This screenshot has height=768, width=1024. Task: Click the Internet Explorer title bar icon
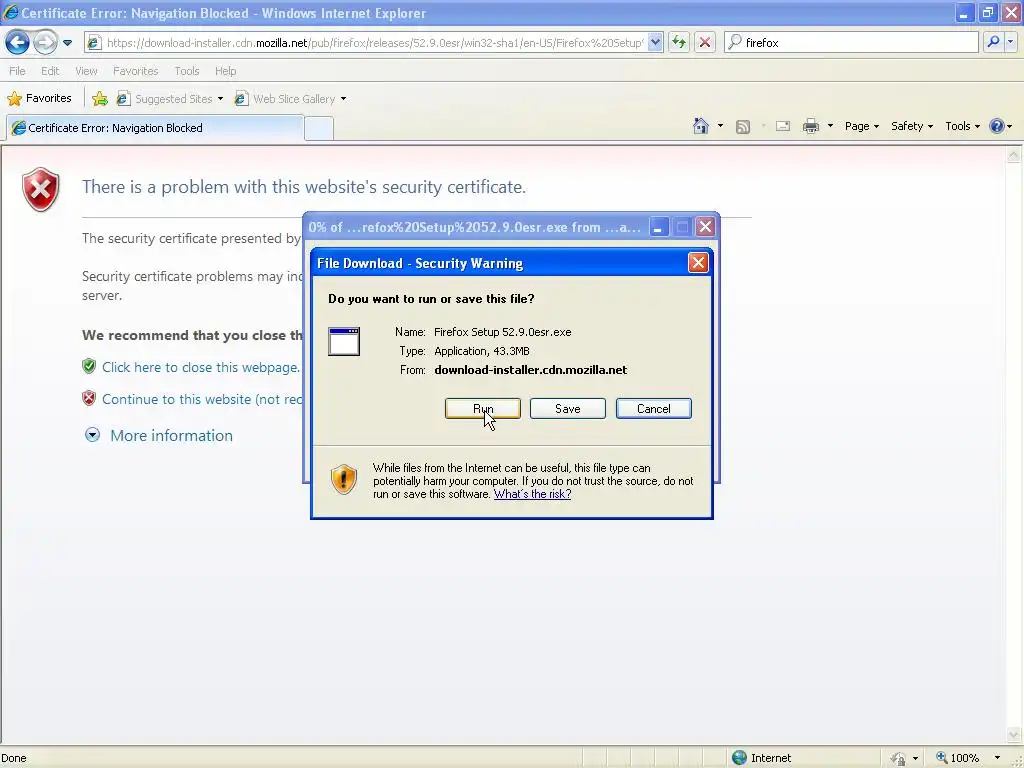[10, 12]
